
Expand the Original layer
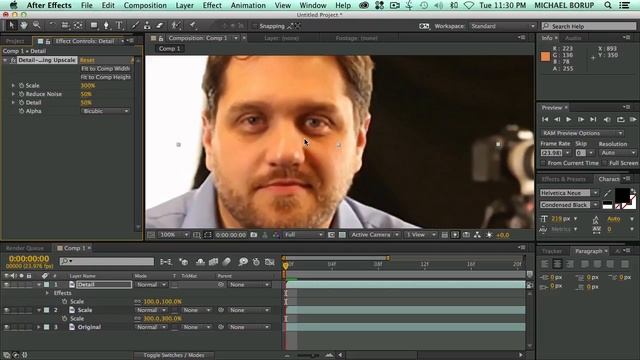click(x=38, y=327)
